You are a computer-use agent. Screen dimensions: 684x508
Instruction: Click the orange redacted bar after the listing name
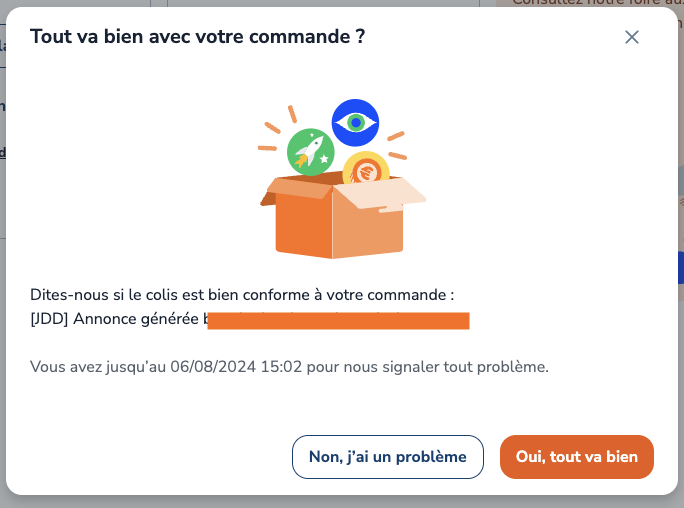point(338,320)
